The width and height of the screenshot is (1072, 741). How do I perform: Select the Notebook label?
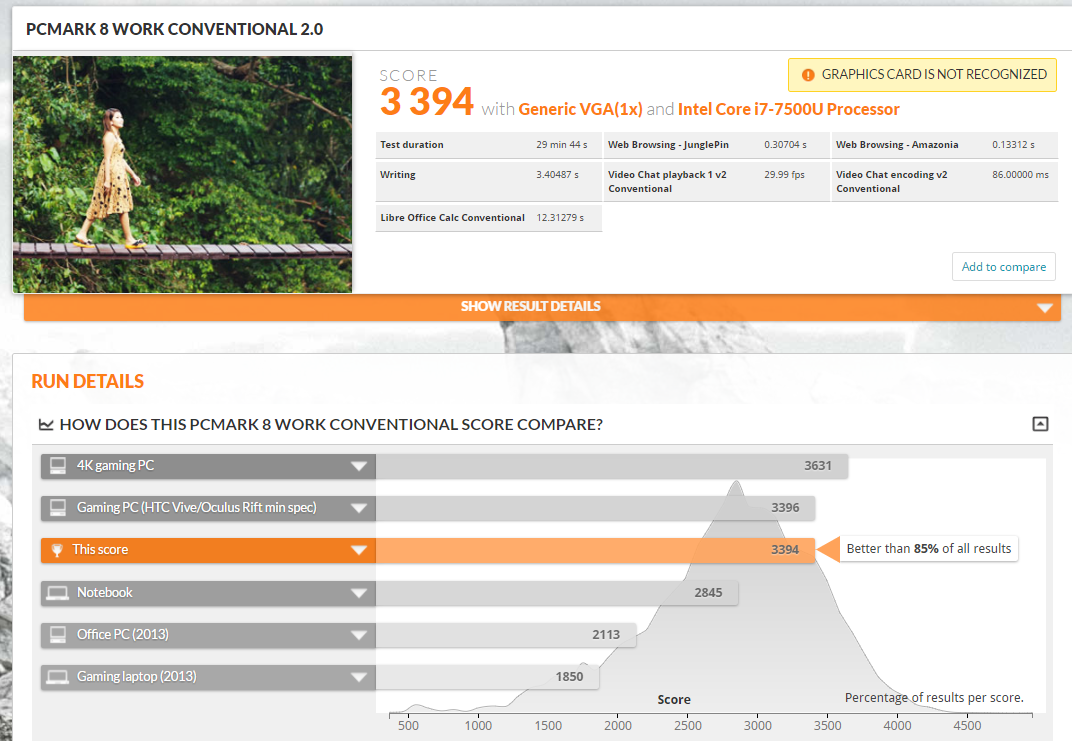point(105,593)
